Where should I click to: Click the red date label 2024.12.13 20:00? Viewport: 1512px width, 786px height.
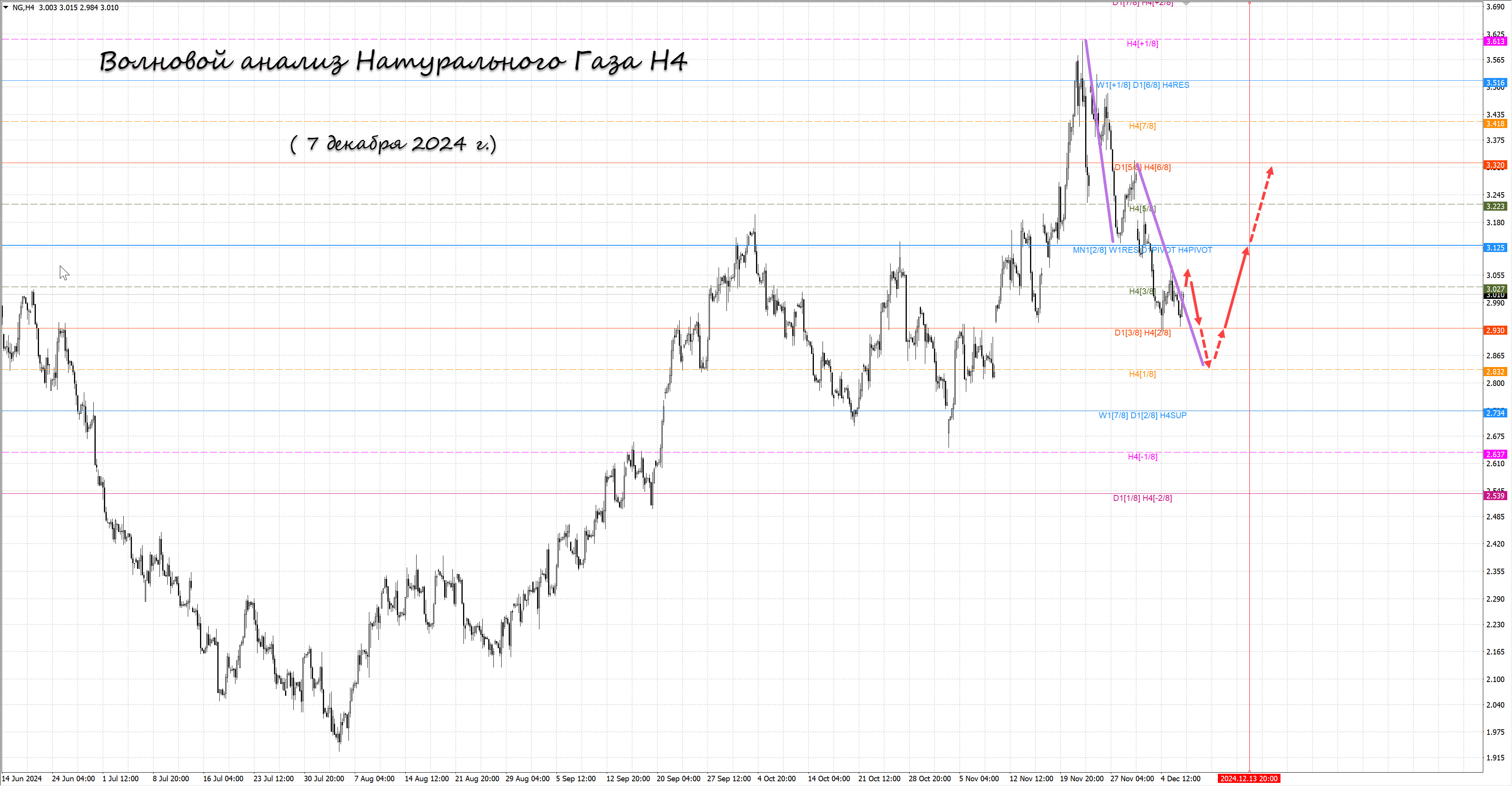(x=1249, y=779)
